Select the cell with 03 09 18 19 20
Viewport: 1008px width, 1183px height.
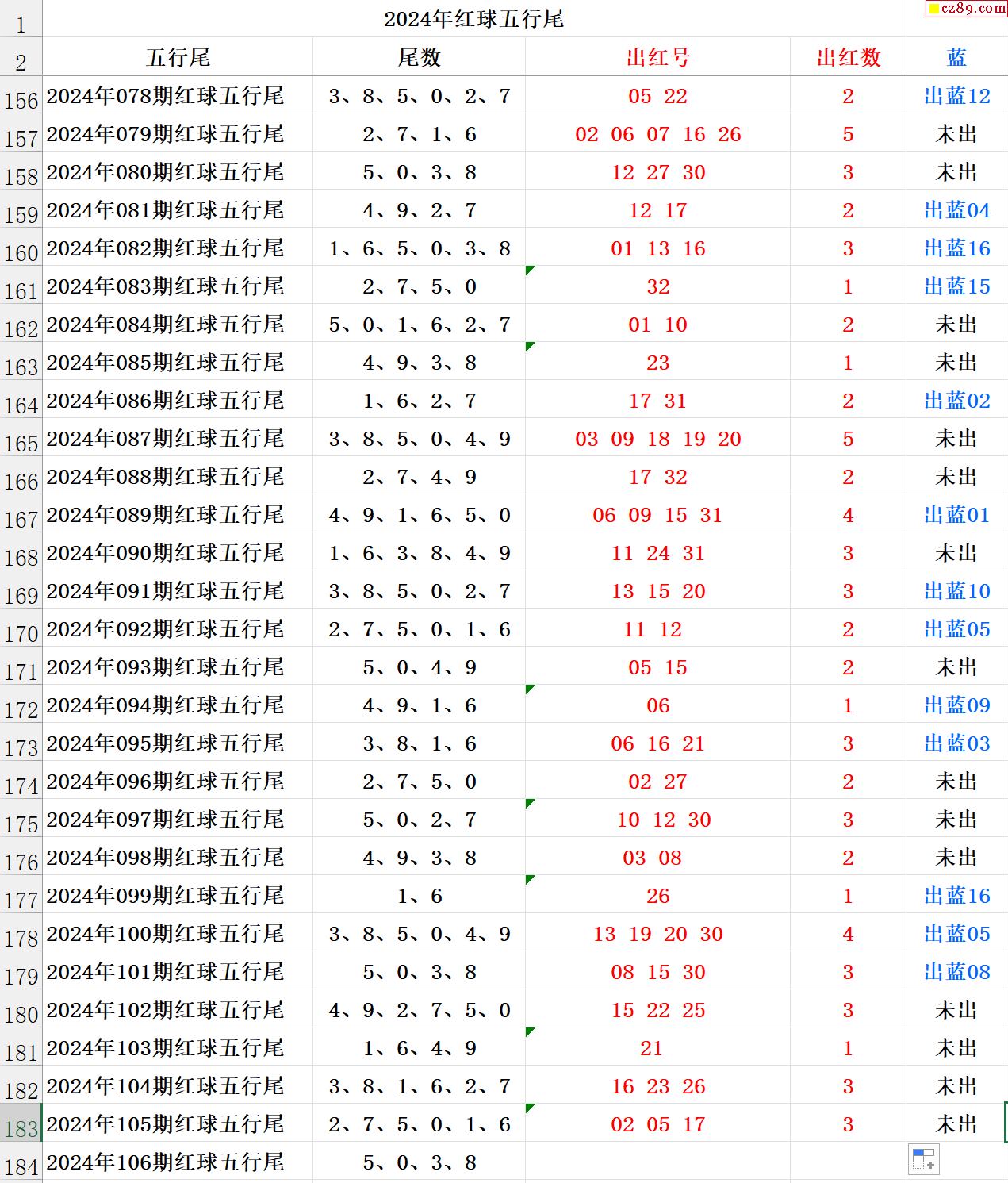click(657, 439)
